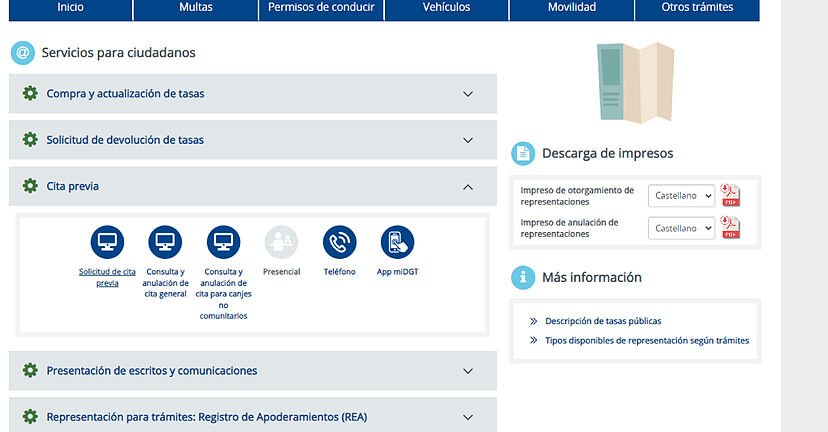
Task: Open language dropdown for anulación de representaciones
Action: coord(681,228)
